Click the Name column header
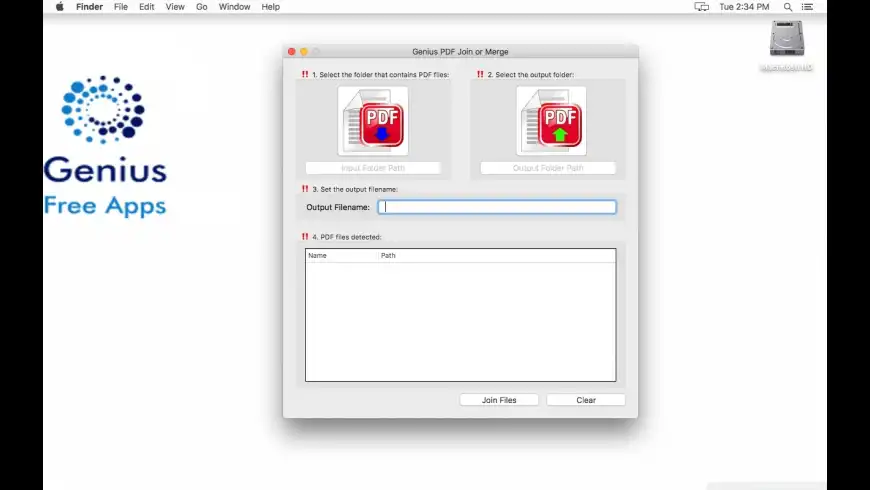Viewport: 870px width, 490px height. click(341, 255)
